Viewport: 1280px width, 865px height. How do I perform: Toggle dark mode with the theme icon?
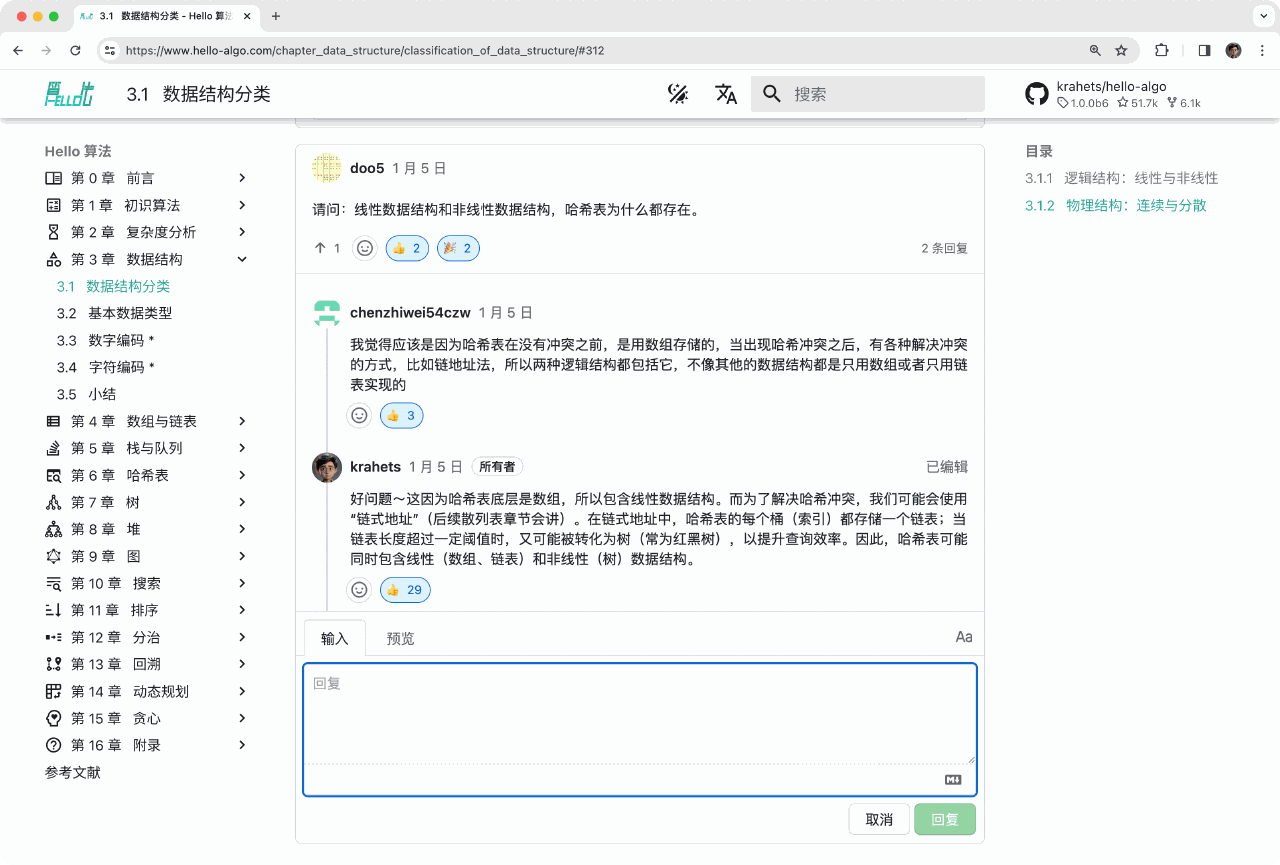click(x=679, y=93)
